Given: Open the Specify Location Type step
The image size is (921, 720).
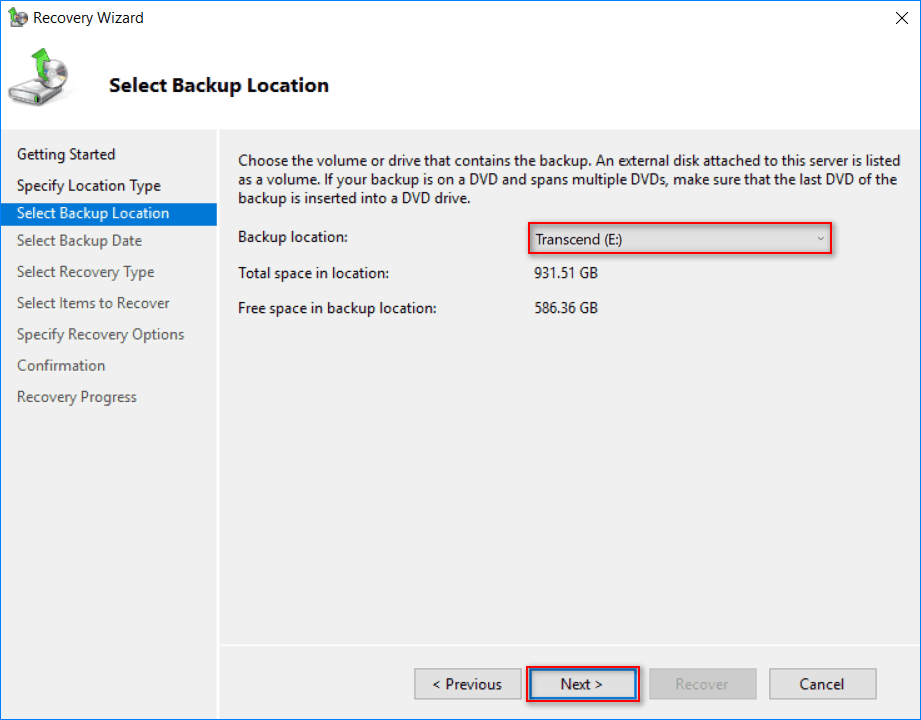Looking at the screenshot, I should click(x=89, y=186).
